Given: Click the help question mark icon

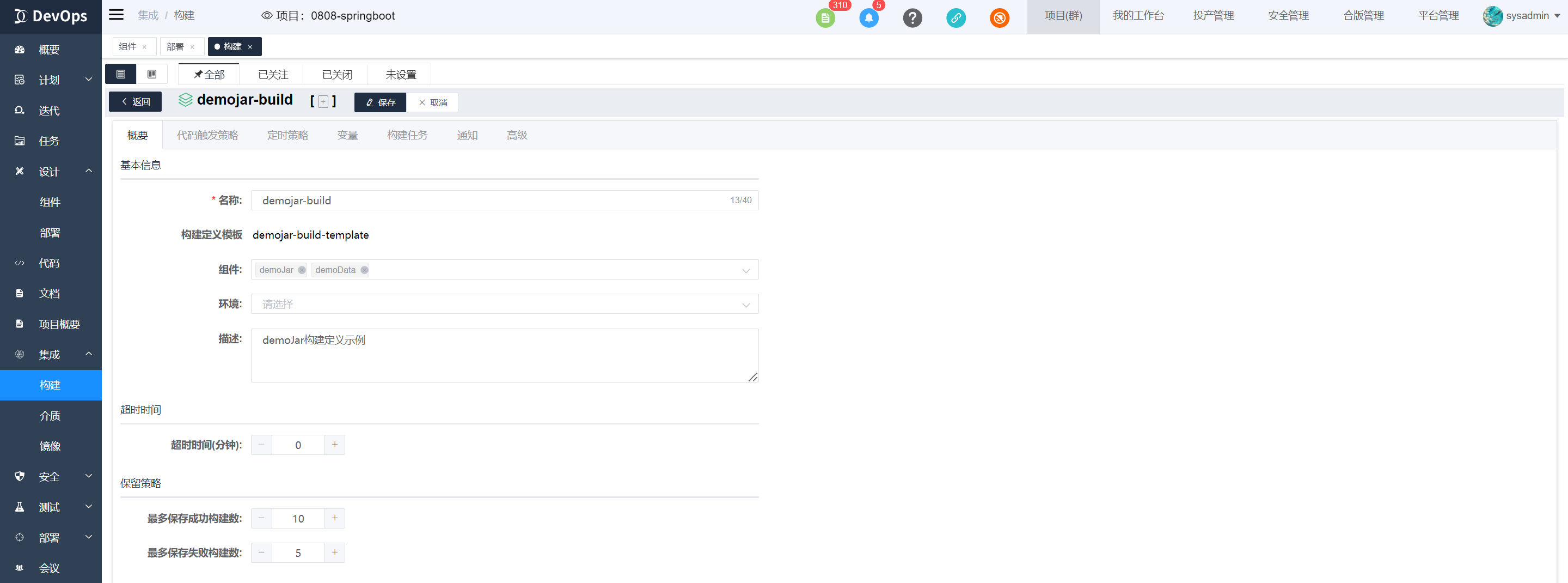Looking at the screenshot, I should (912, 19).
